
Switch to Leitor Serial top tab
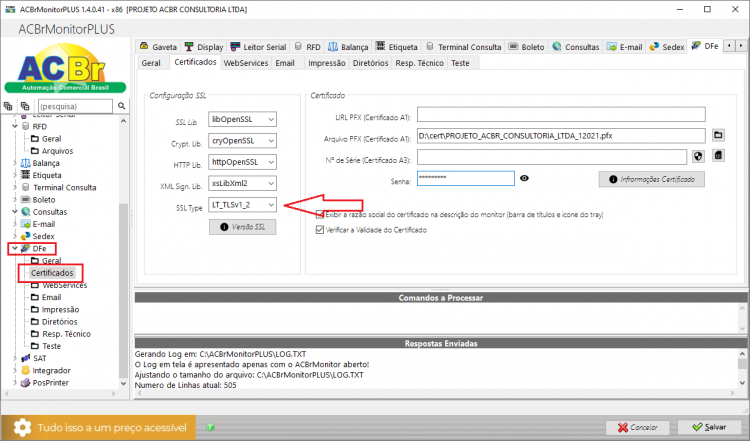(x=258, y=47)
